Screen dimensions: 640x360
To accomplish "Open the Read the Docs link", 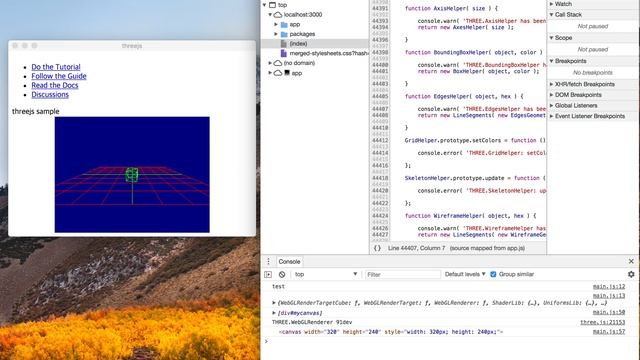I will (55, 85).
